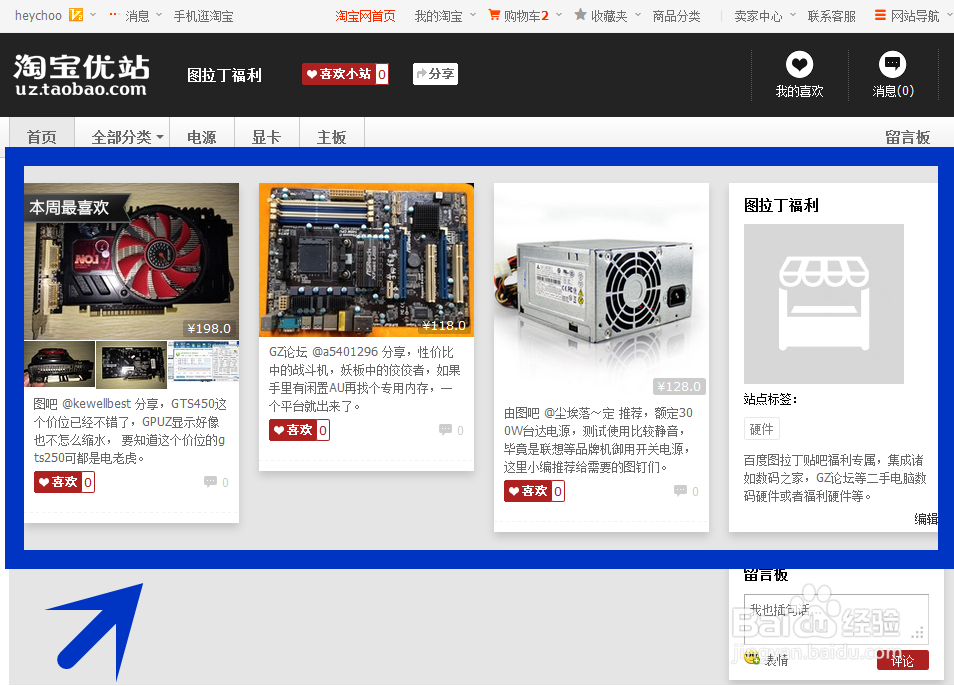Image resolution: width=954 pixels, height=686 pixels.
Task: Open 留言板 tab in navigation
Action: point(907,136)
